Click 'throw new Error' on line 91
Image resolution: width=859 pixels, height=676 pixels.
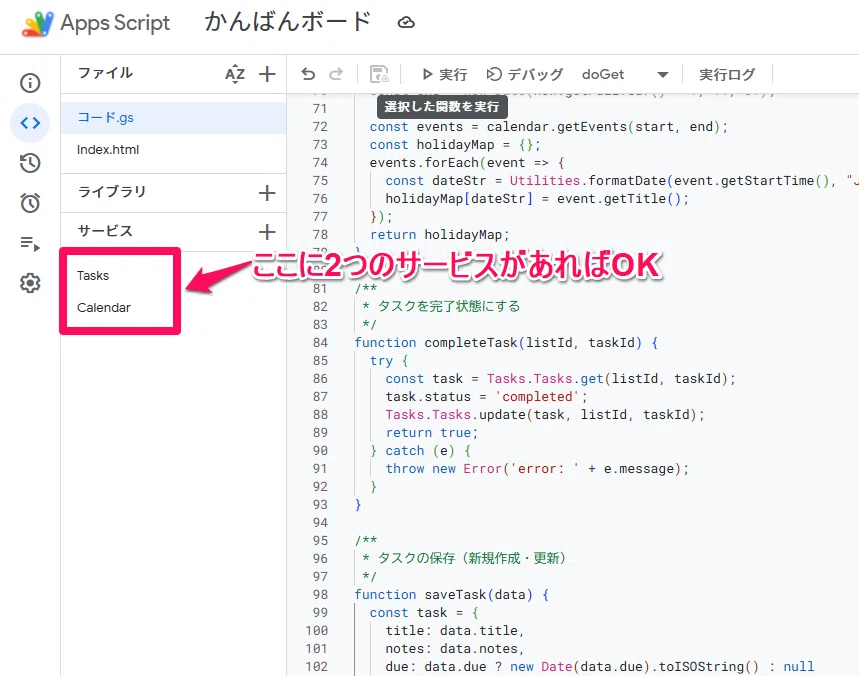444,469
